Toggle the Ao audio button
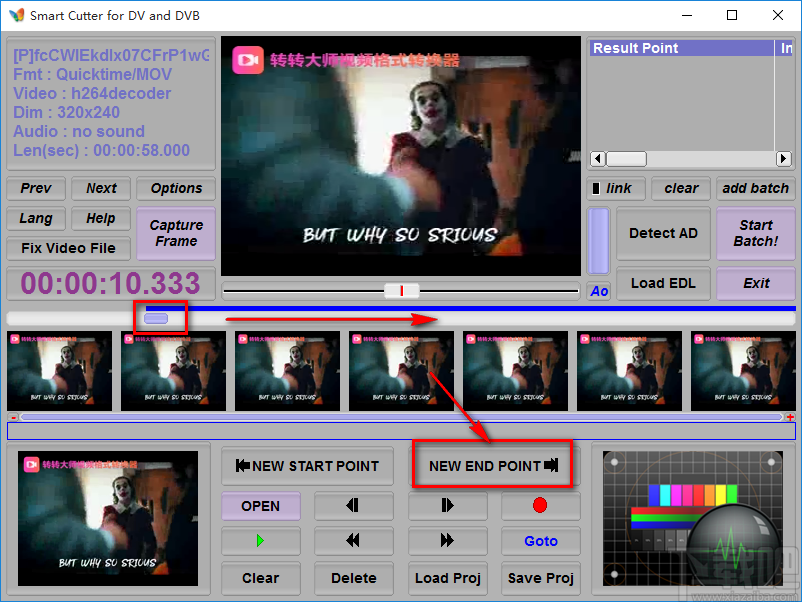 (x=598, y=291)
